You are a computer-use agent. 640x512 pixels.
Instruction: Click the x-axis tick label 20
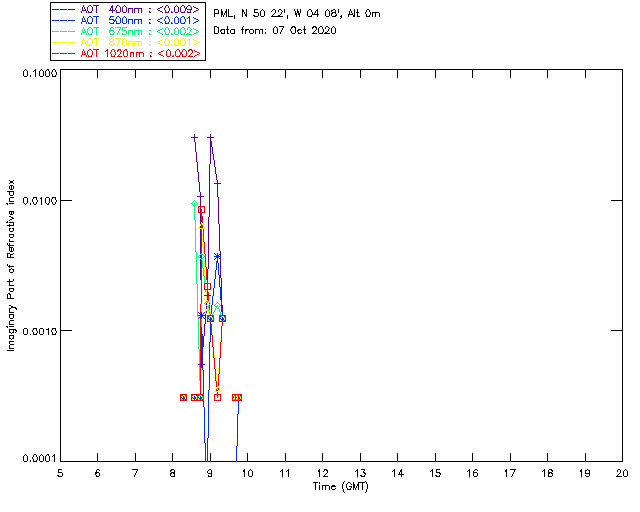tap(622, 473)
